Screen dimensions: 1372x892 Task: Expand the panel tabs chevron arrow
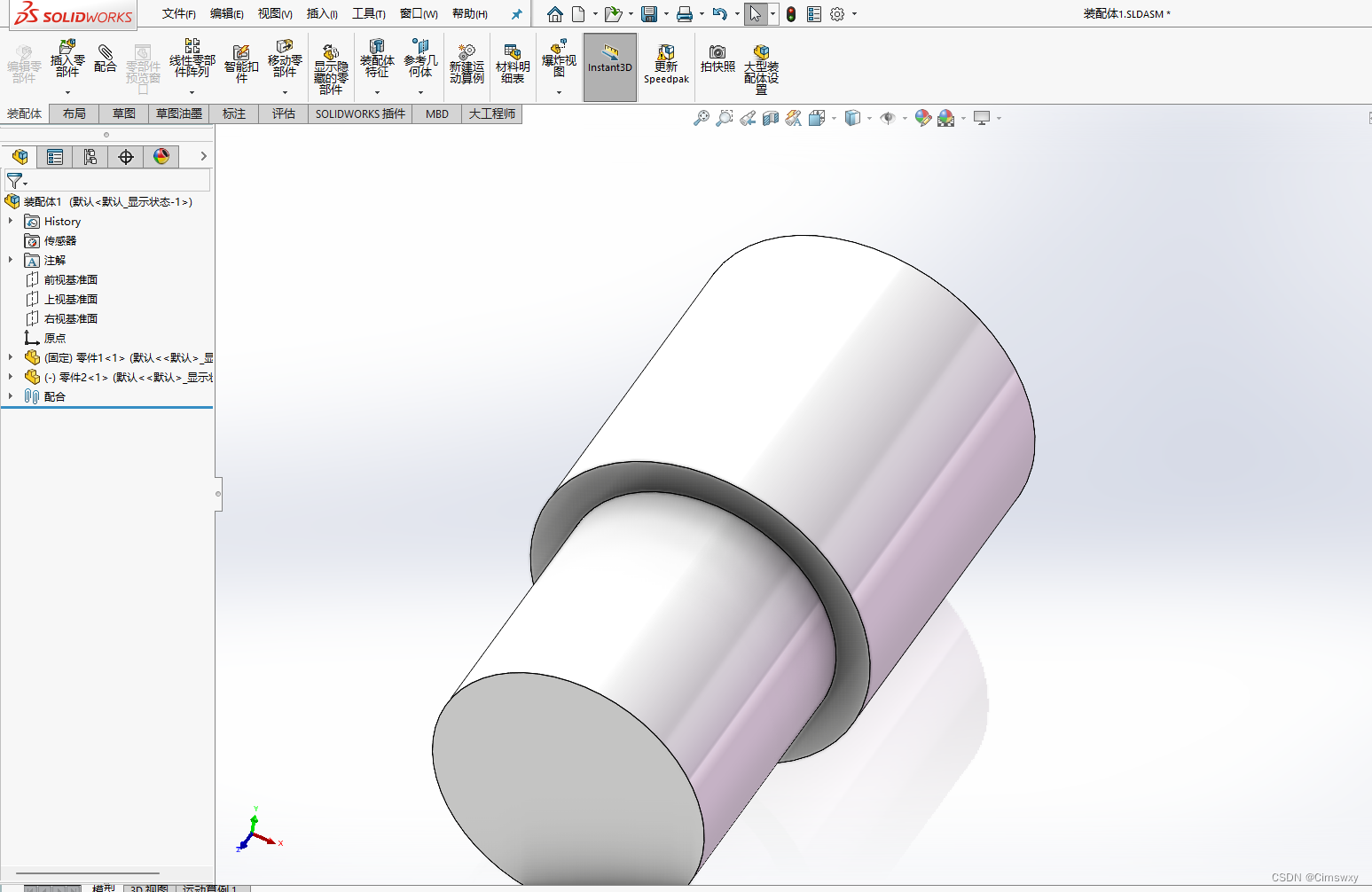tap(203, 156)
